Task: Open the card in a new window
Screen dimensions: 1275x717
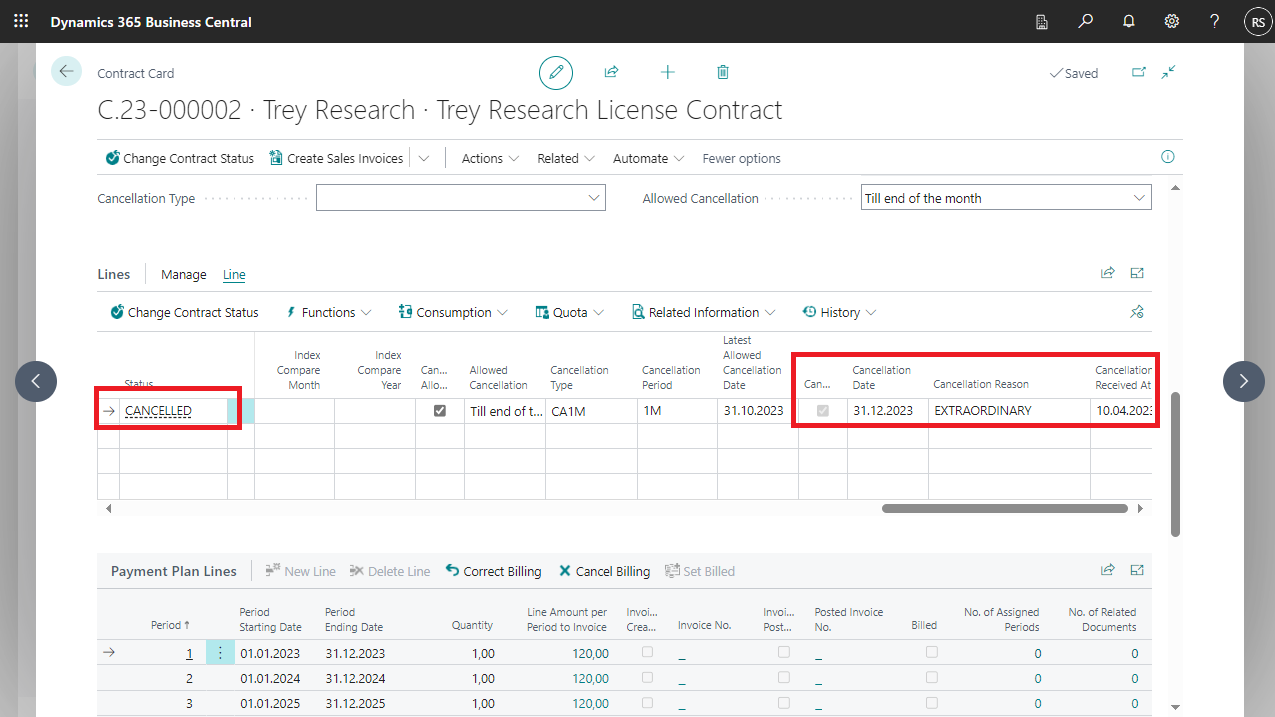Action: (1139, 72)
